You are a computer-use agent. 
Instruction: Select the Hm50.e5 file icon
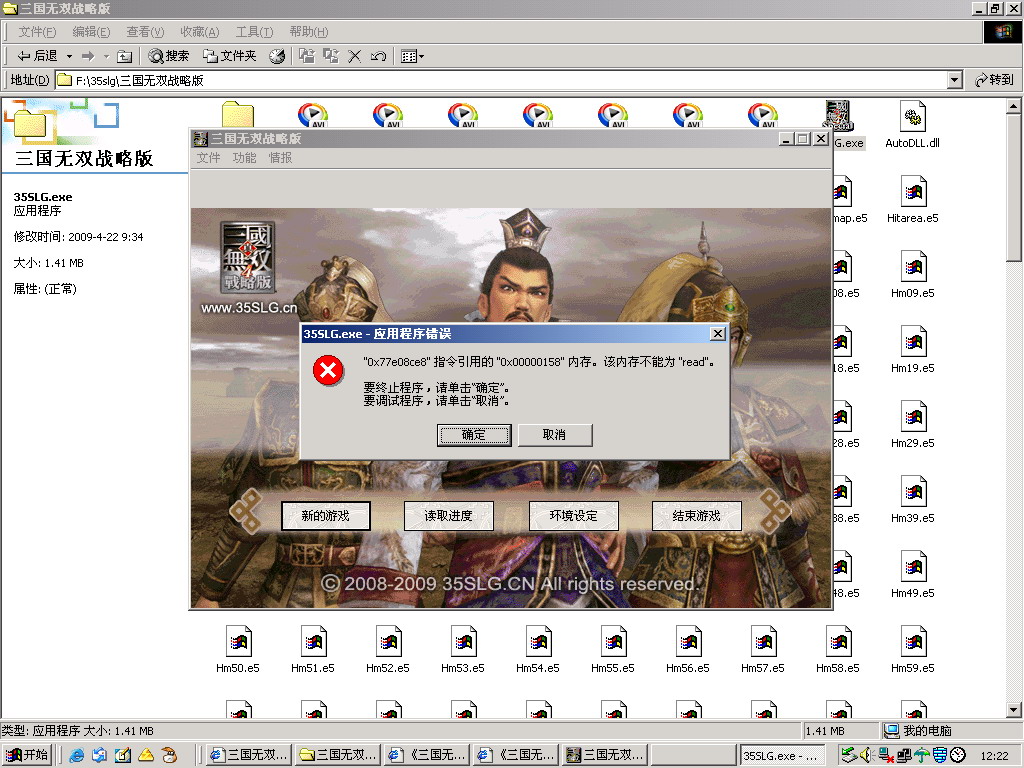tap(238, 642)
